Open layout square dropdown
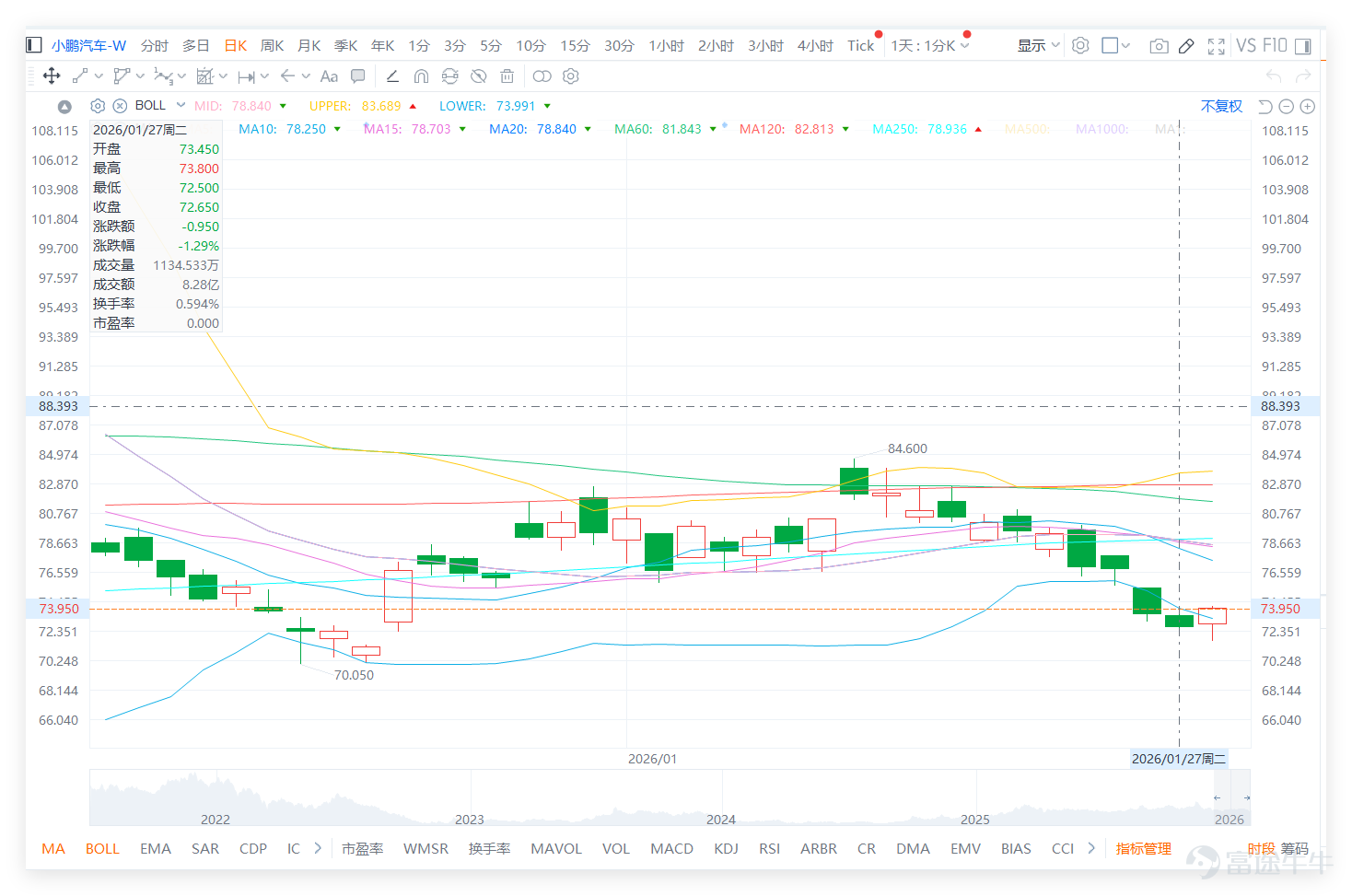 pyautogui.click(x=1115, y=45)
